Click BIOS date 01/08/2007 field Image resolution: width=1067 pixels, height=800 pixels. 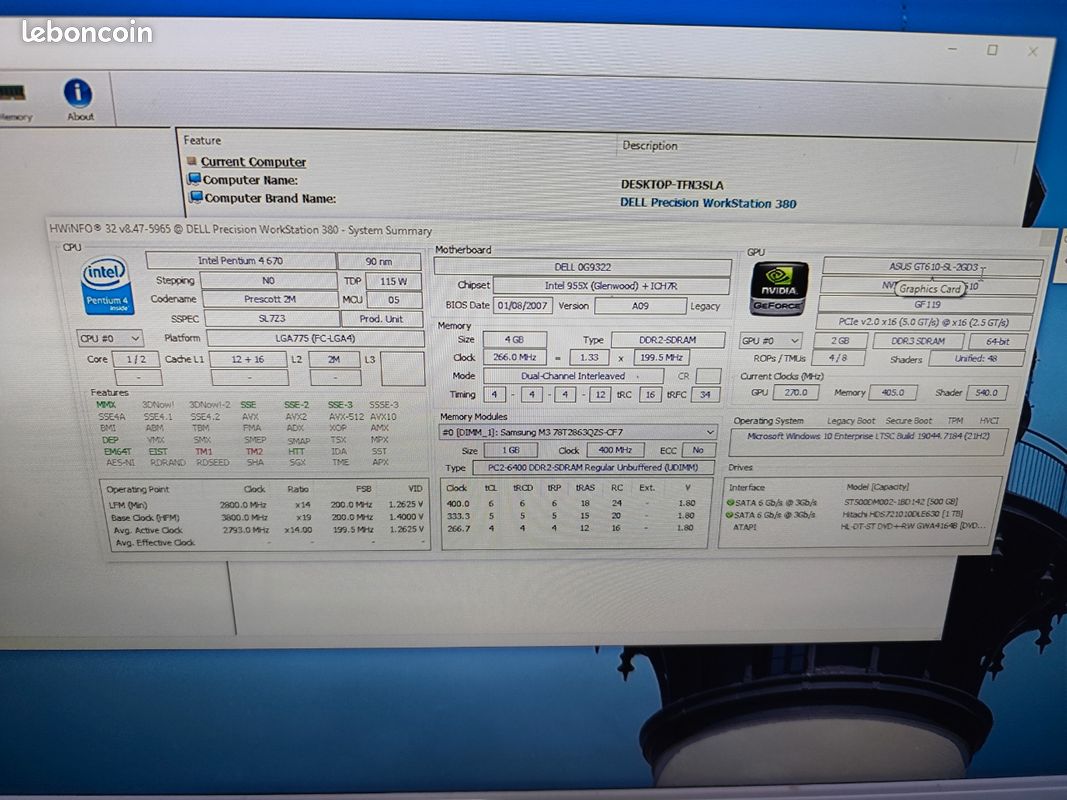(x=523, y=305)
